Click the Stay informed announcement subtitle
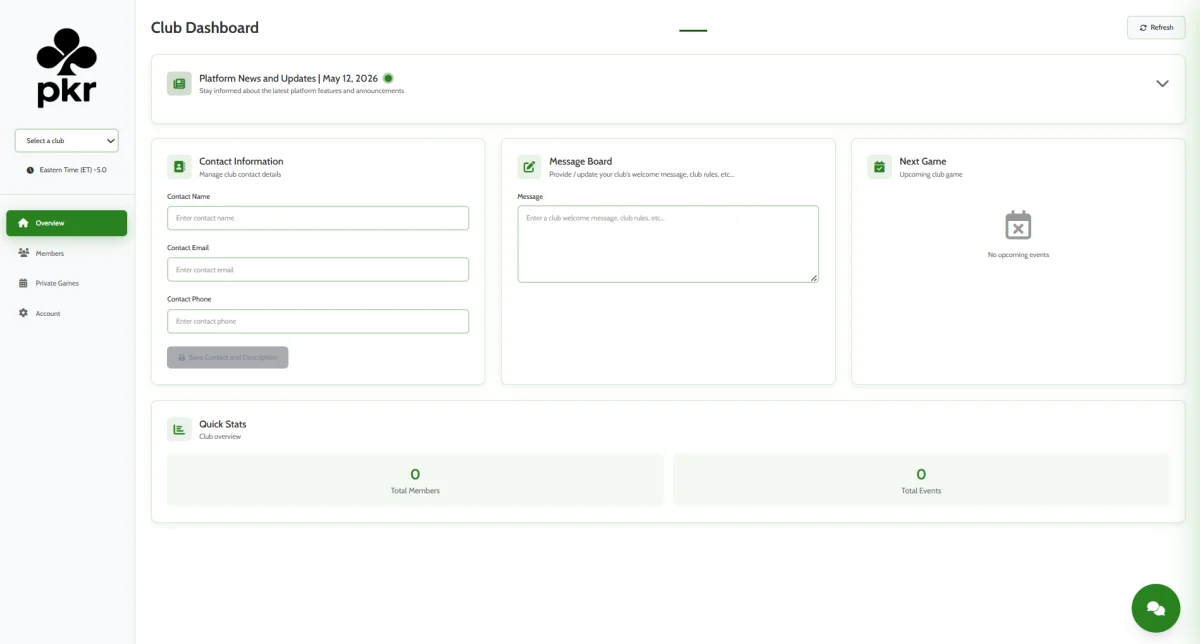The image size is (1200, 644). tap(302, 91)
